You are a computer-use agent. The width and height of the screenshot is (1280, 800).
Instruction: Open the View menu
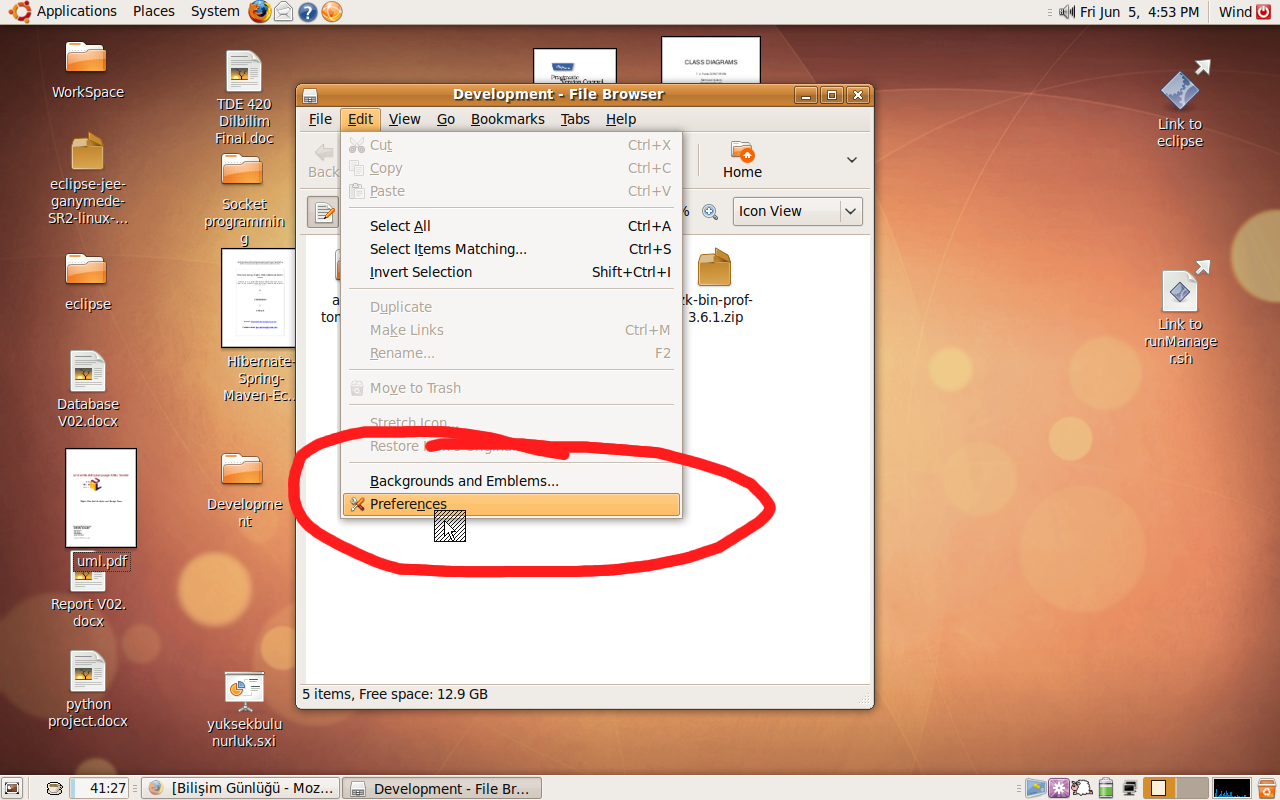click(x=404, y=119)
